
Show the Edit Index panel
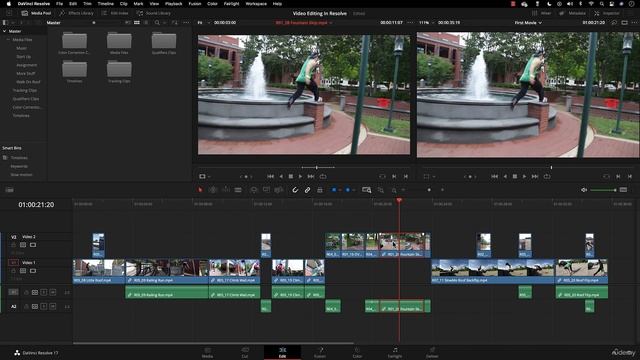[115, 13]
